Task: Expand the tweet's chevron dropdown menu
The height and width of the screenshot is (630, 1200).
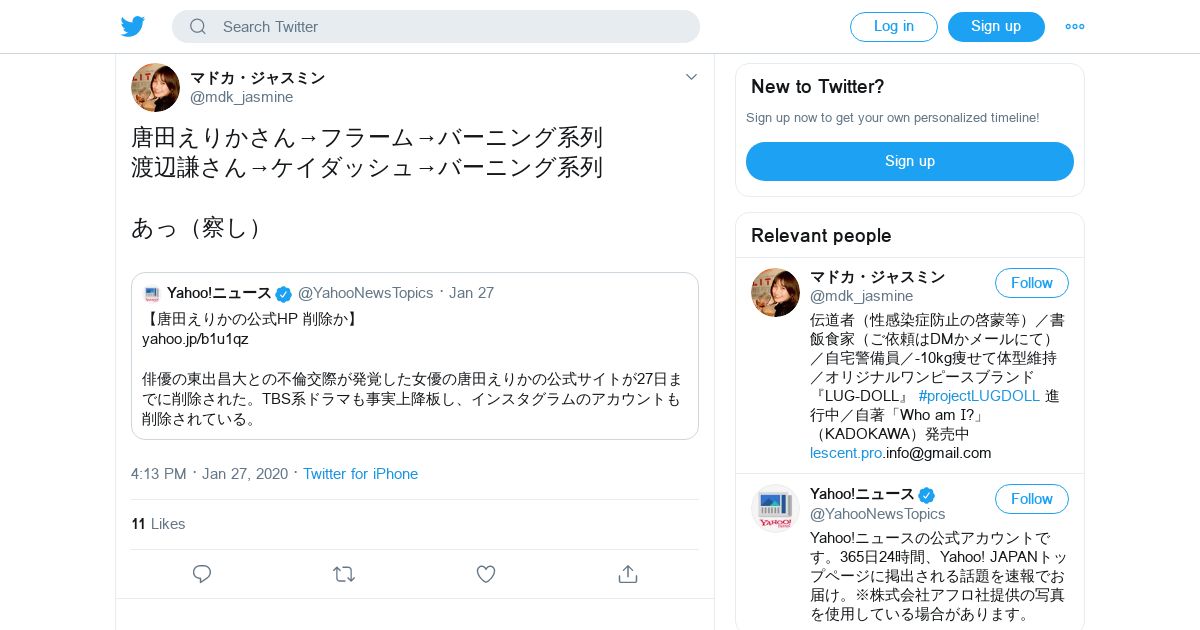Action: tap(691, 77)
